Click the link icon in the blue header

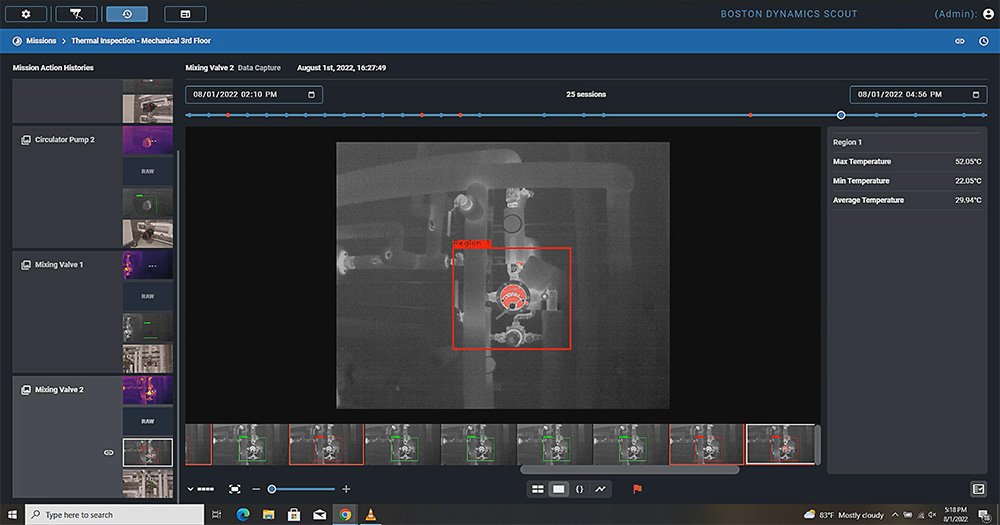[960, 41]
